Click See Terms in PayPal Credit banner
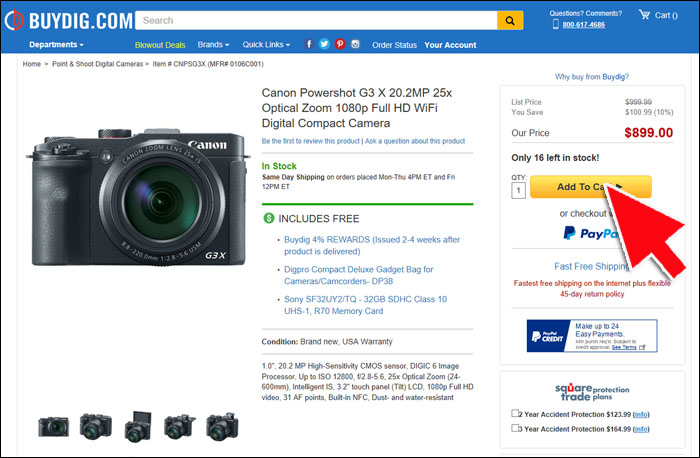 coord(624,347)
